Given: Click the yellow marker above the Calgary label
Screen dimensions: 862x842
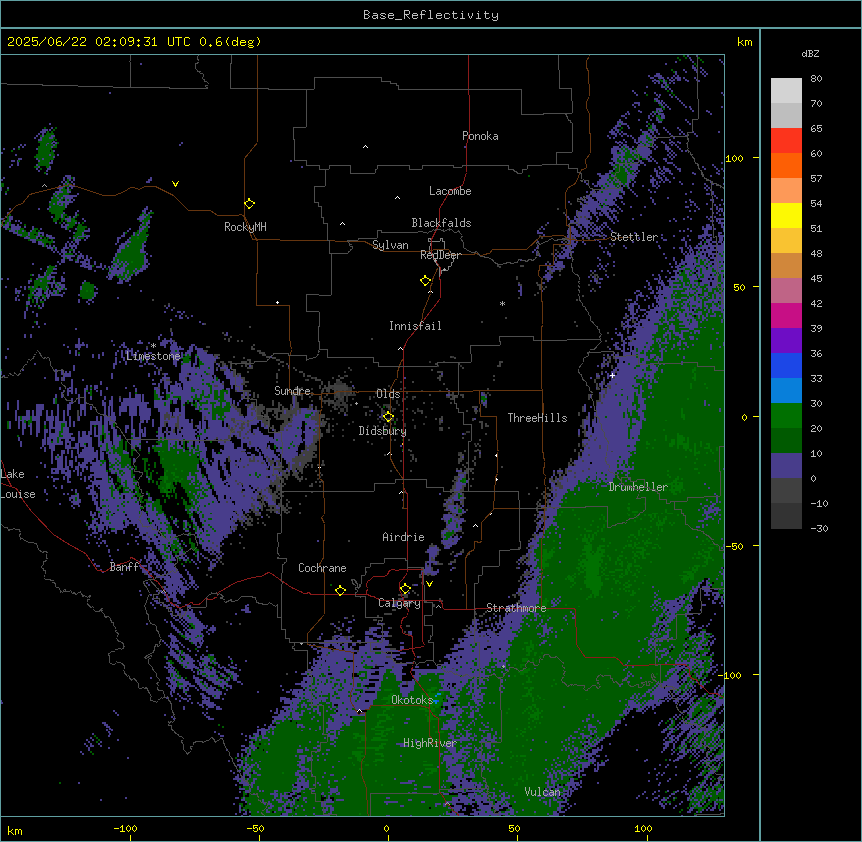Looking at the screenshot, I should (405, 589).
